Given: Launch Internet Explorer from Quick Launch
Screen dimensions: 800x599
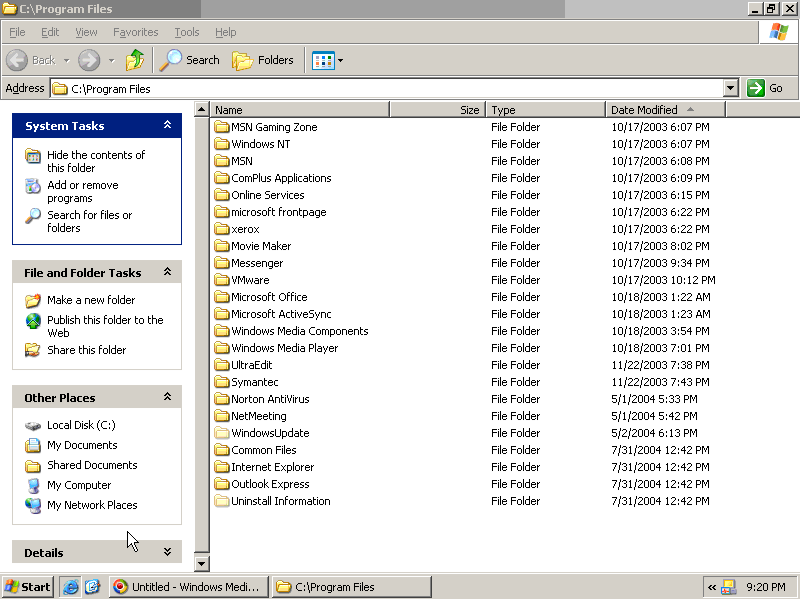Looking at the screenshot, I should point(70,587).
